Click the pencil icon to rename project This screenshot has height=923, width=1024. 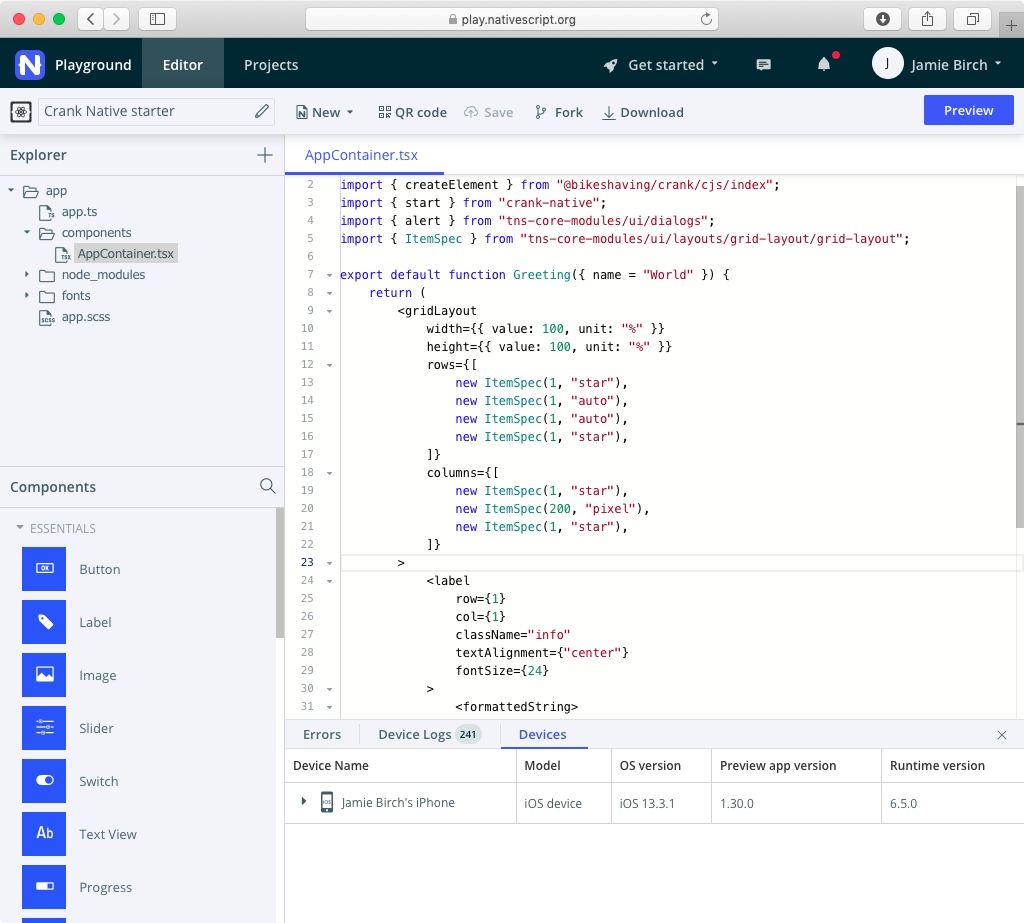click(x=262, y=111)
